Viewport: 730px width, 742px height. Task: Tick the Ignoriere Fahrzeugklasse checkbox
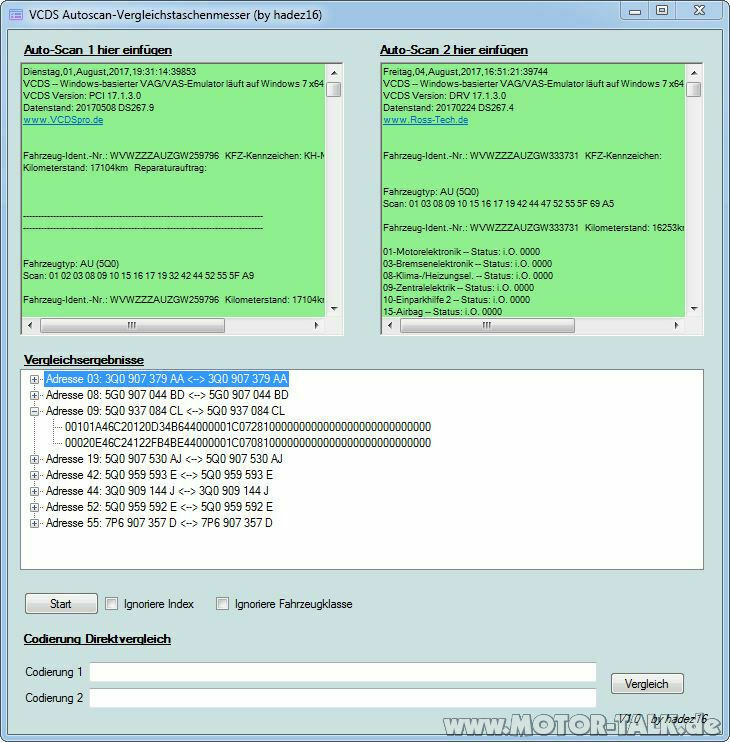click(222, 603)
